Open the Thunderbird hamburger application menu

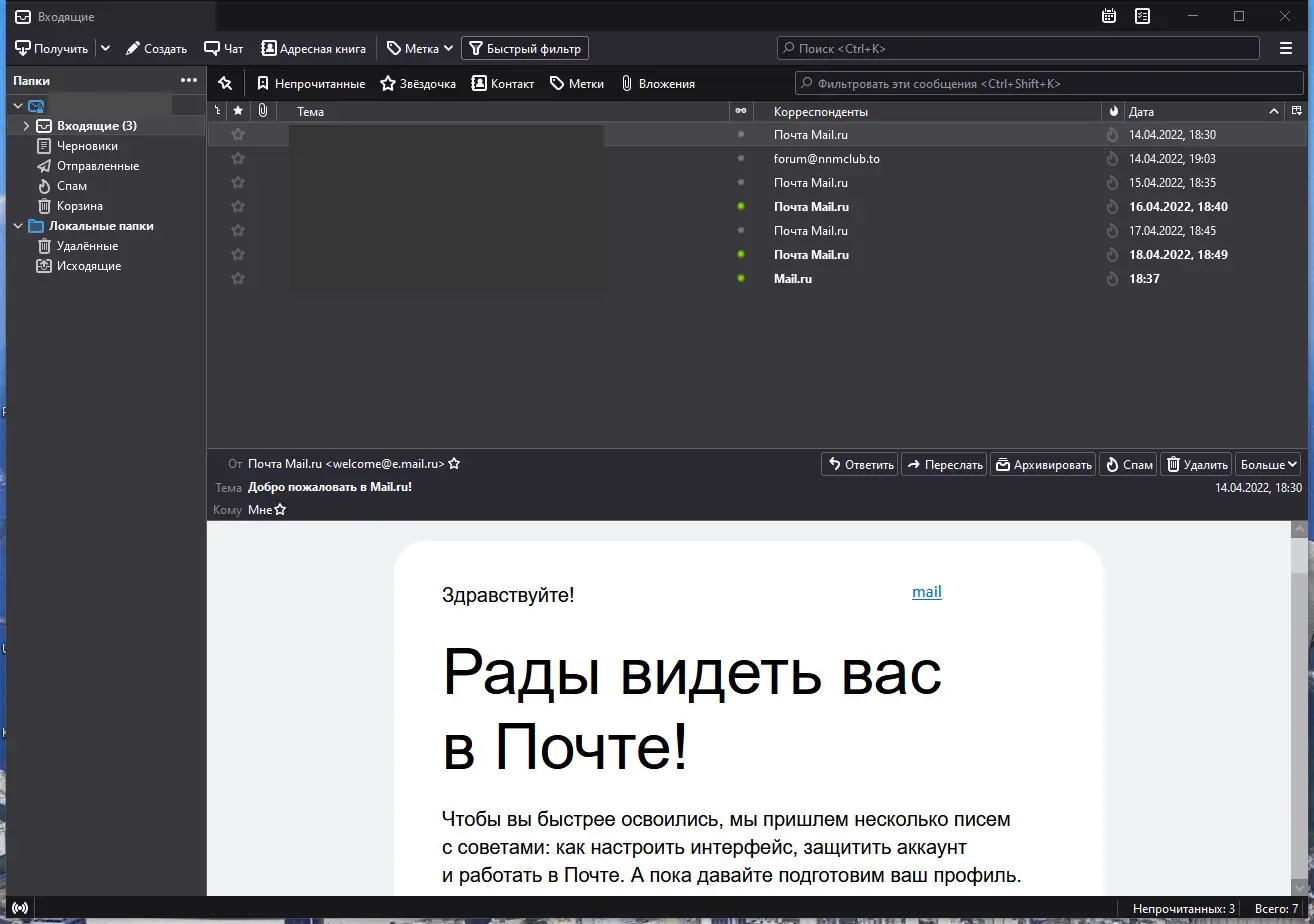pyautogui.click(x=1286, y=48)
